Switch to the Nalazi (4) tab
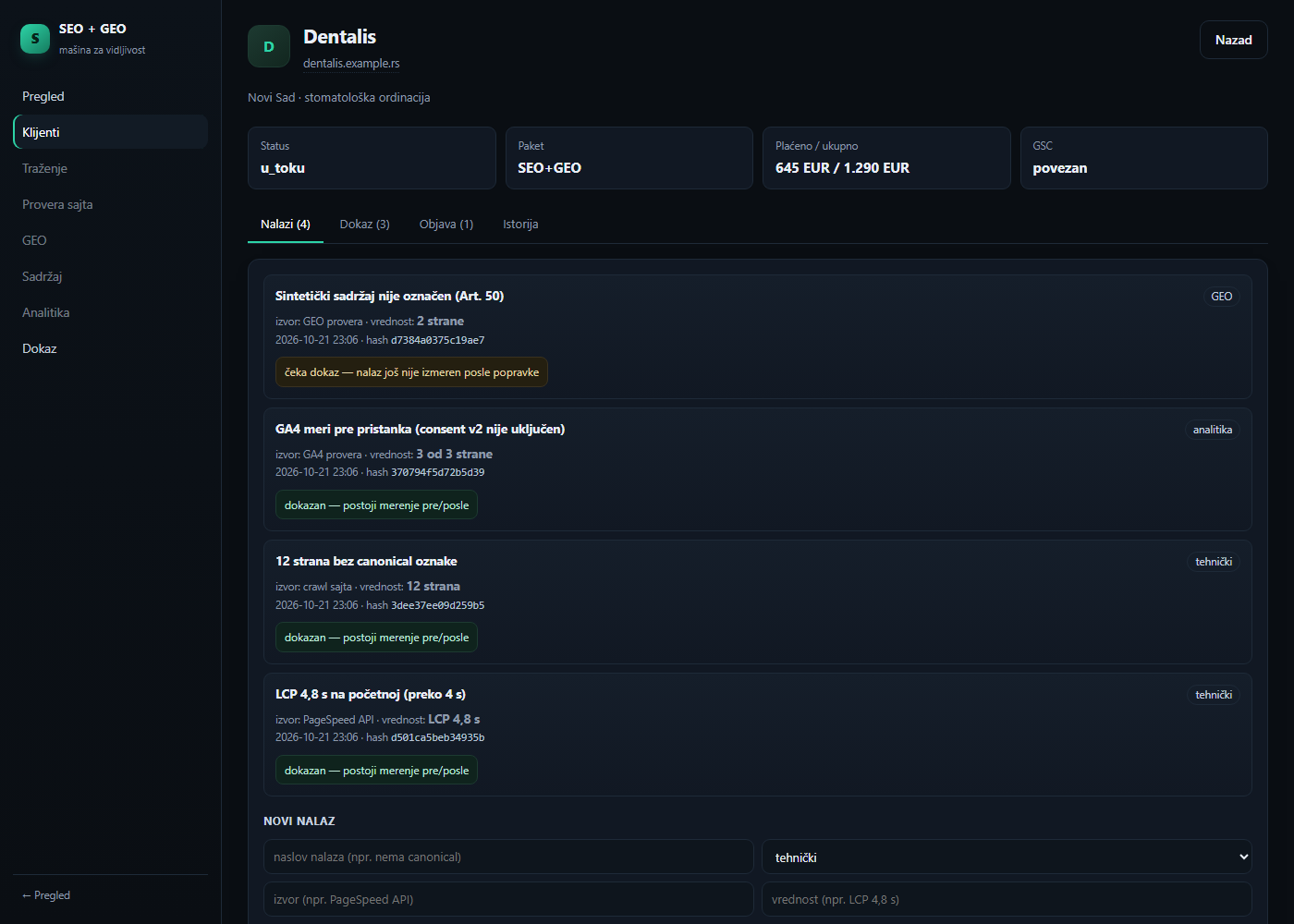 (x=286, y=225)
